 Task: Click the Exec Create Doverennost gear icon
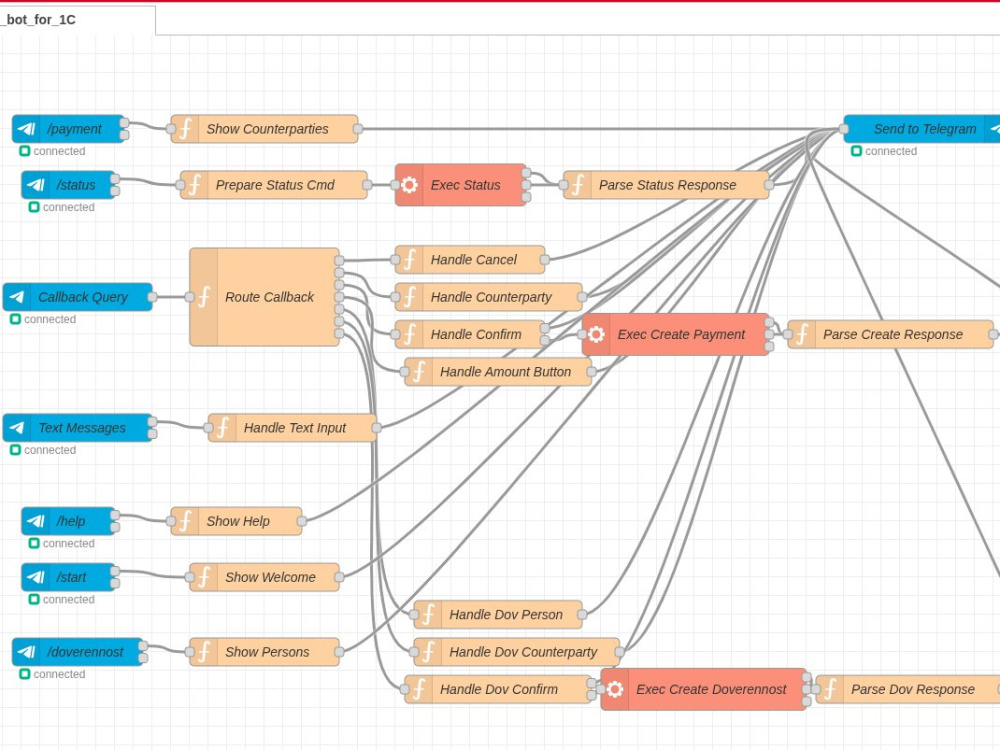[615, 689]
